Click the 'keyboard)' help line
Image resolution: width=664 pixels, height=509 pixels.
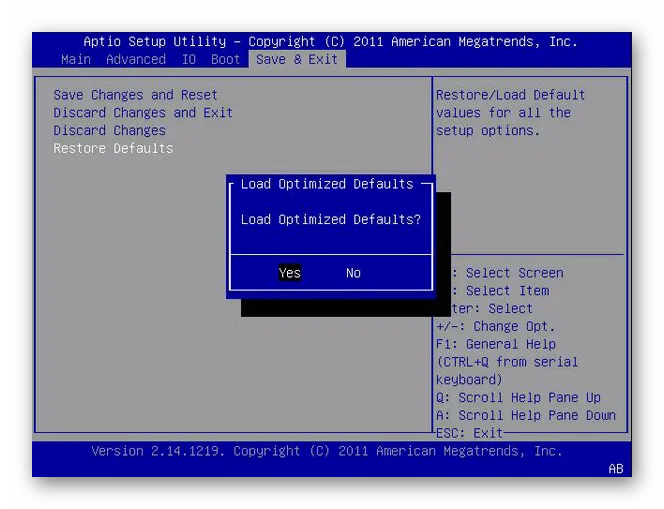click(469, 379)
